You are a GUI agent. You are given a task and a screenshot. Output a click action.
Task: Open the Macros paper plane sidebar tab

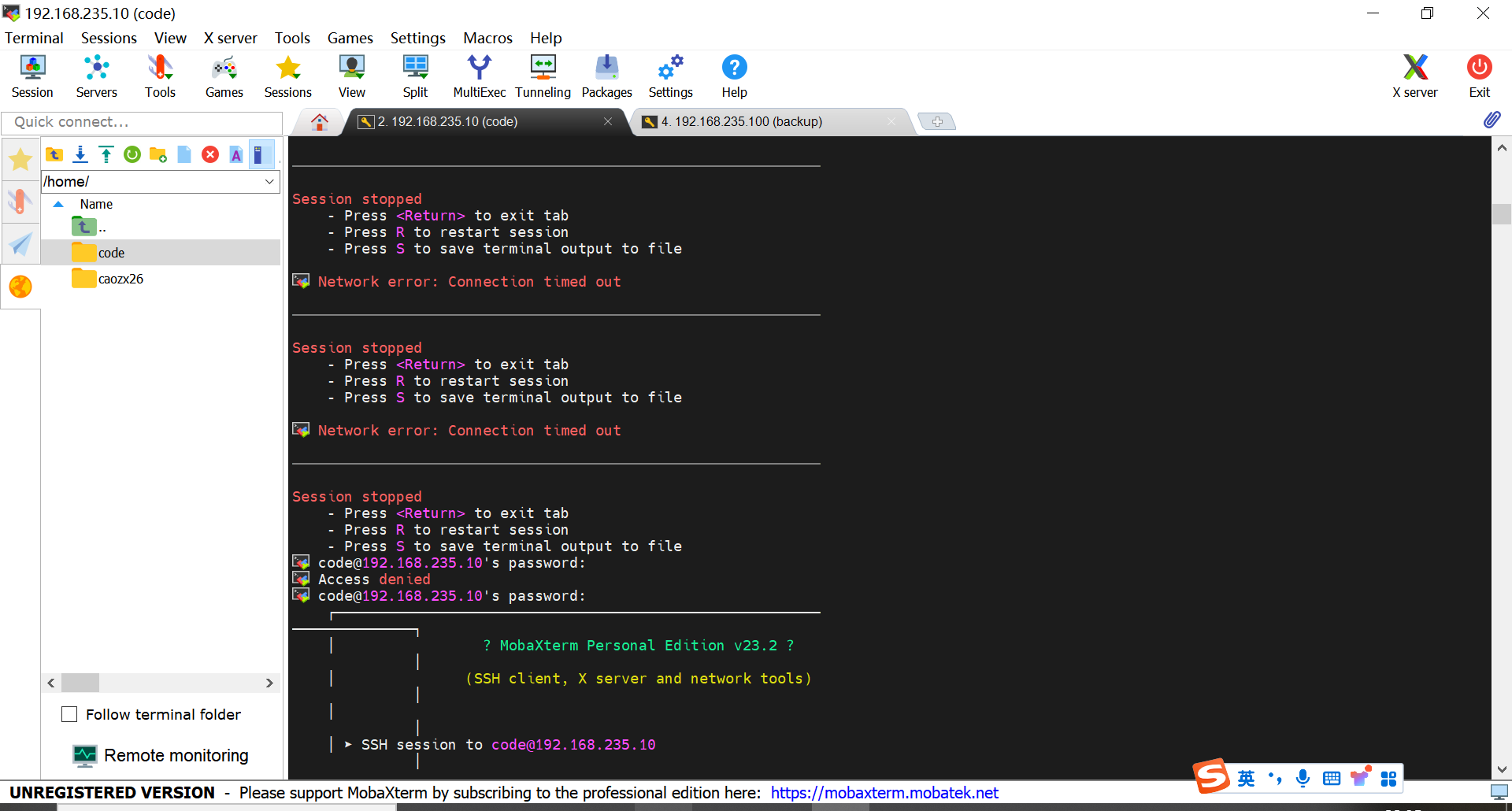(x=20, y=244)
